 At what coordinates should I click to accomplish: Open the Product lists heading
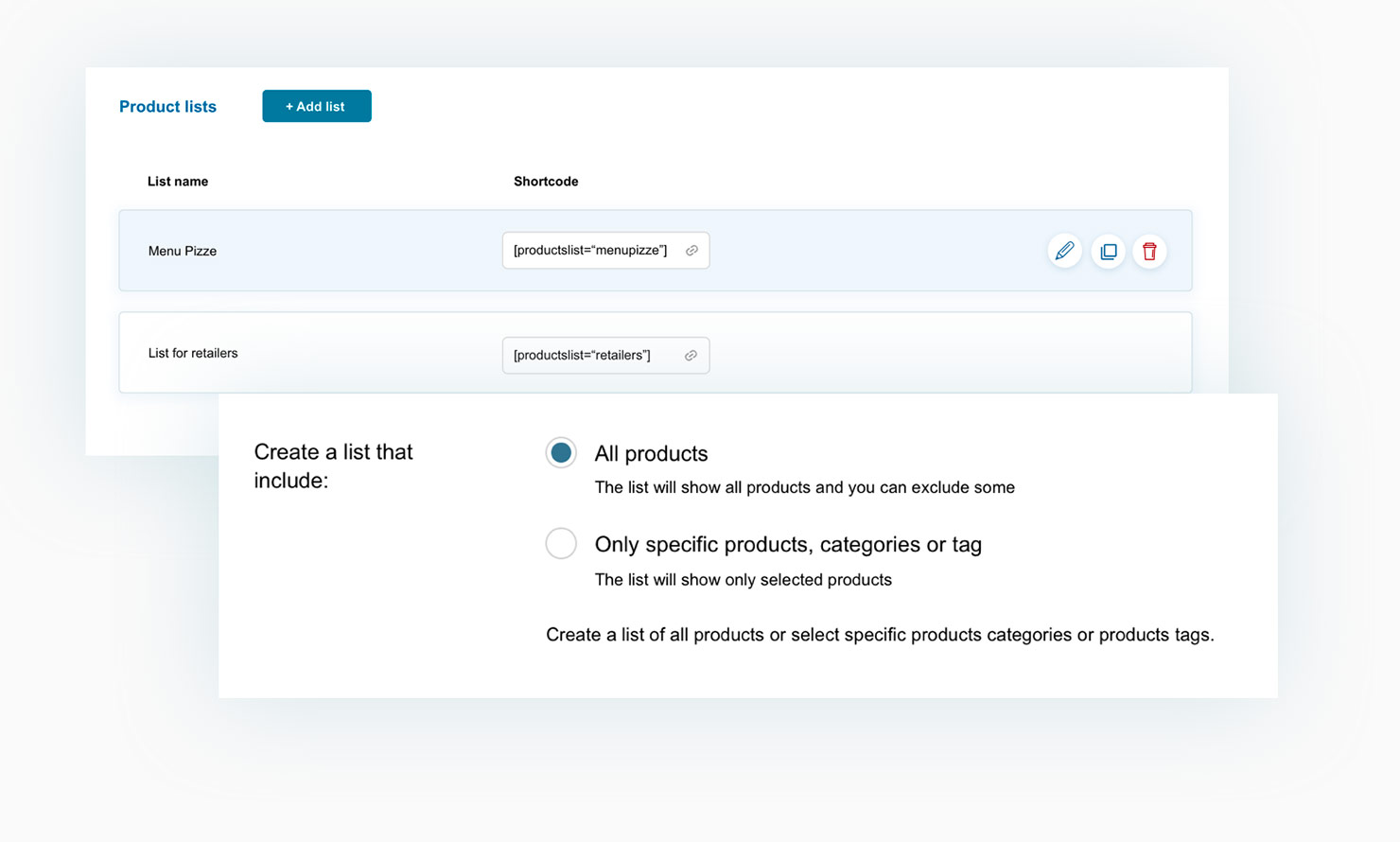167,107
